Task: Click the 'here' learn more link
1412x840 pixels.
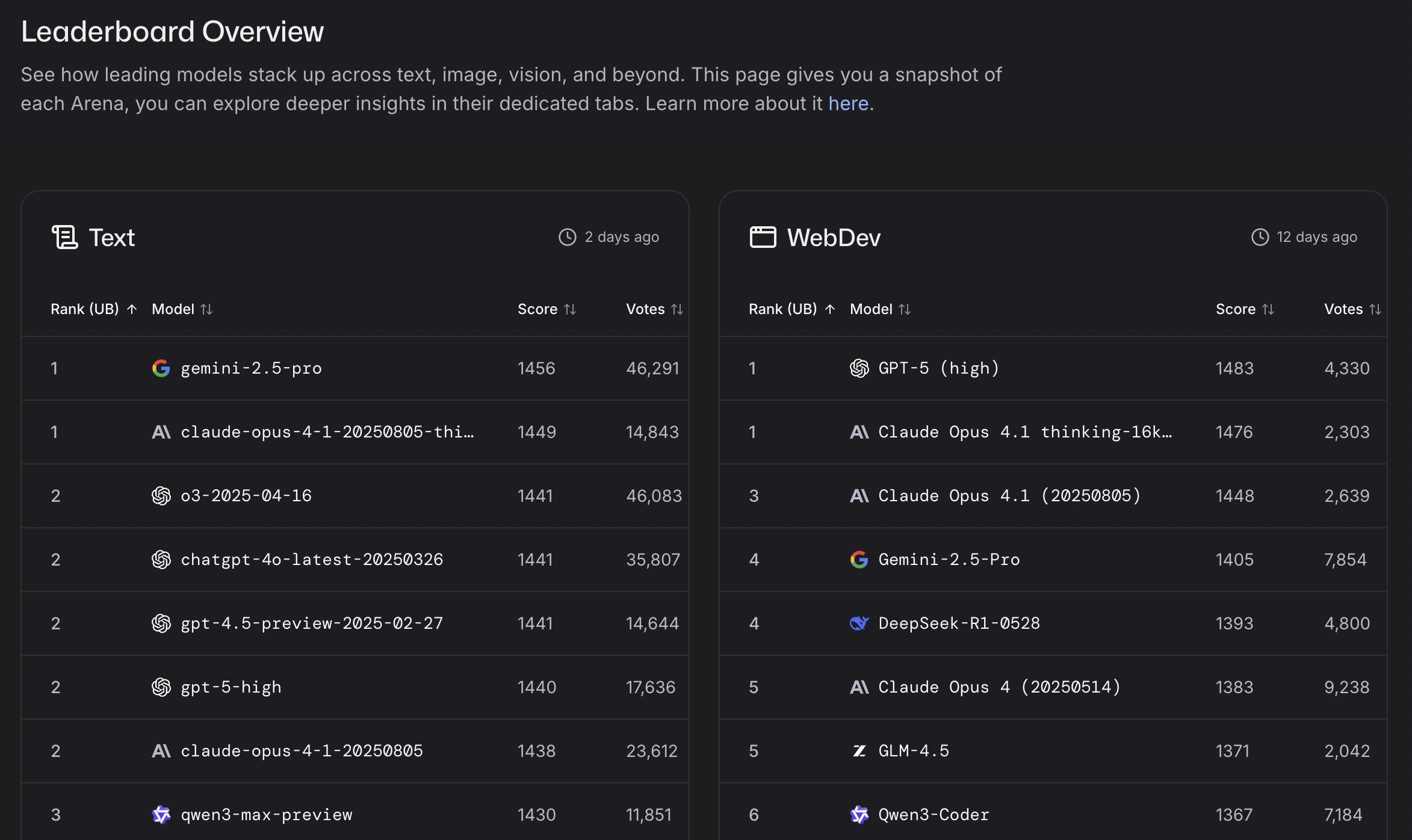Action: [x=848, y=103]
